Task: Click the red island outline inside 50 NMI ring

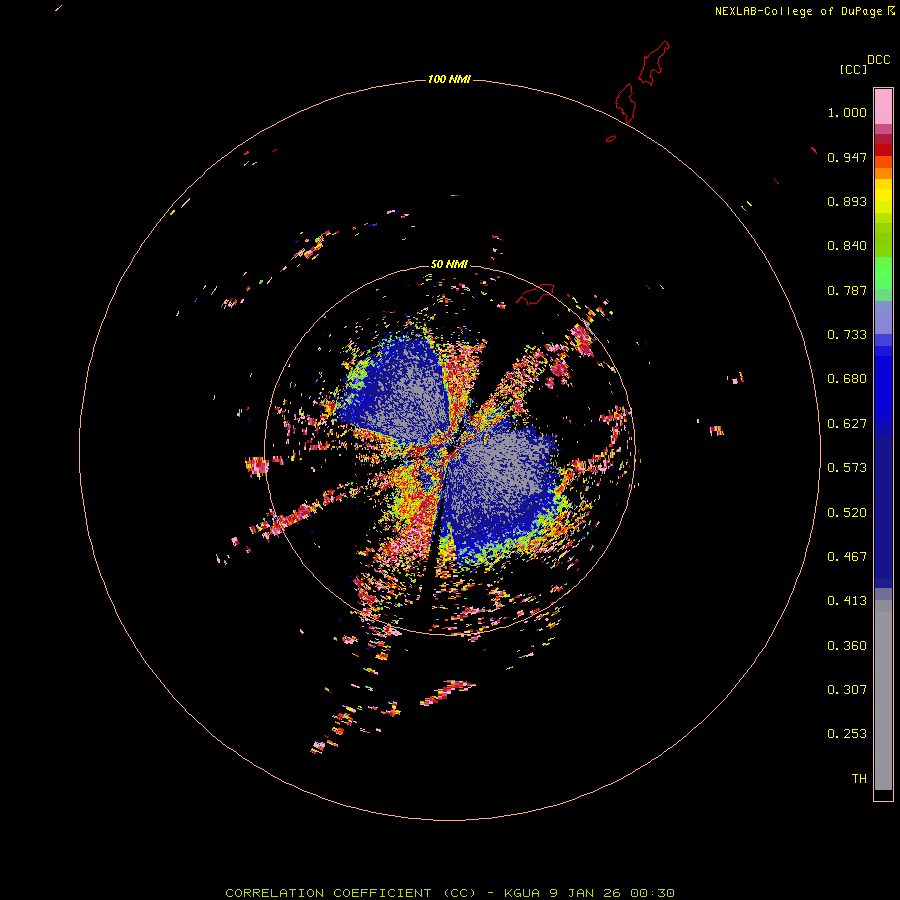Action: 535,294
